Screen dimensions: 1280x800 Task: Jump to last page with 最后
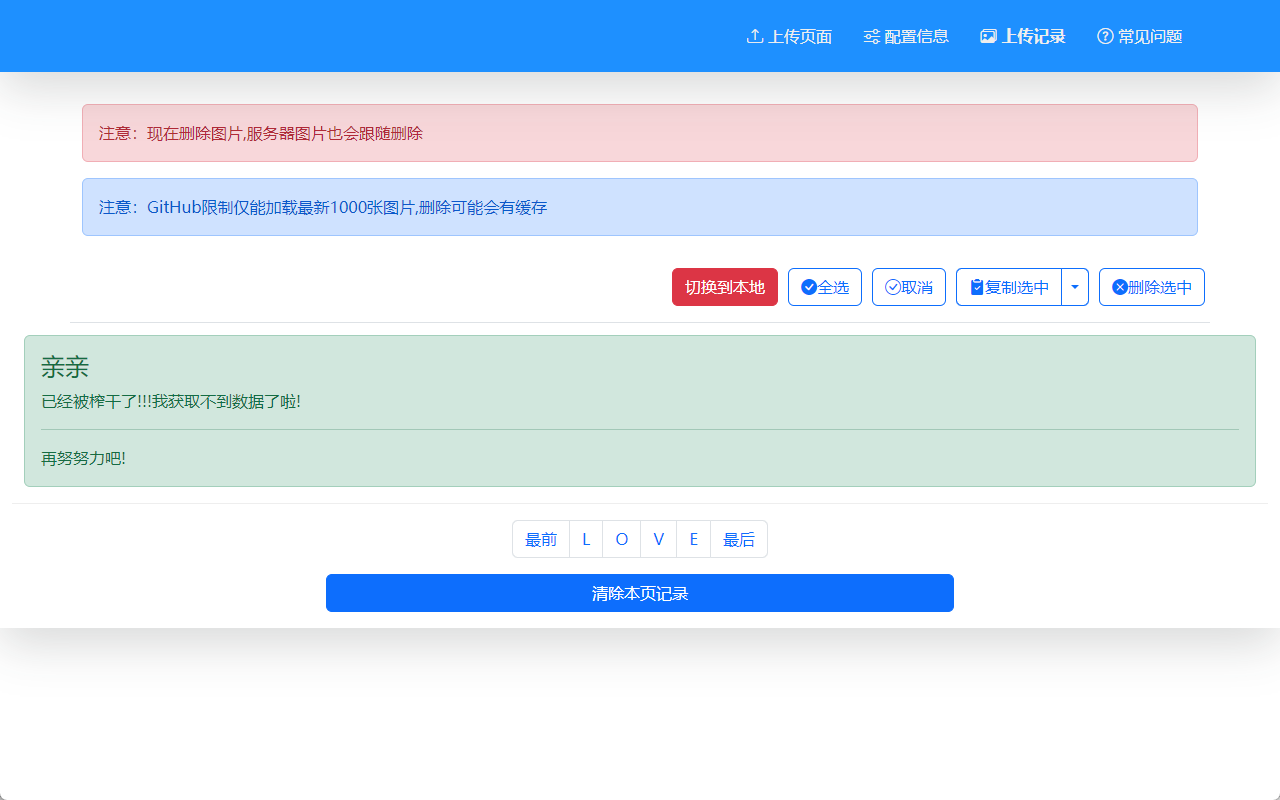coord(739,539)
